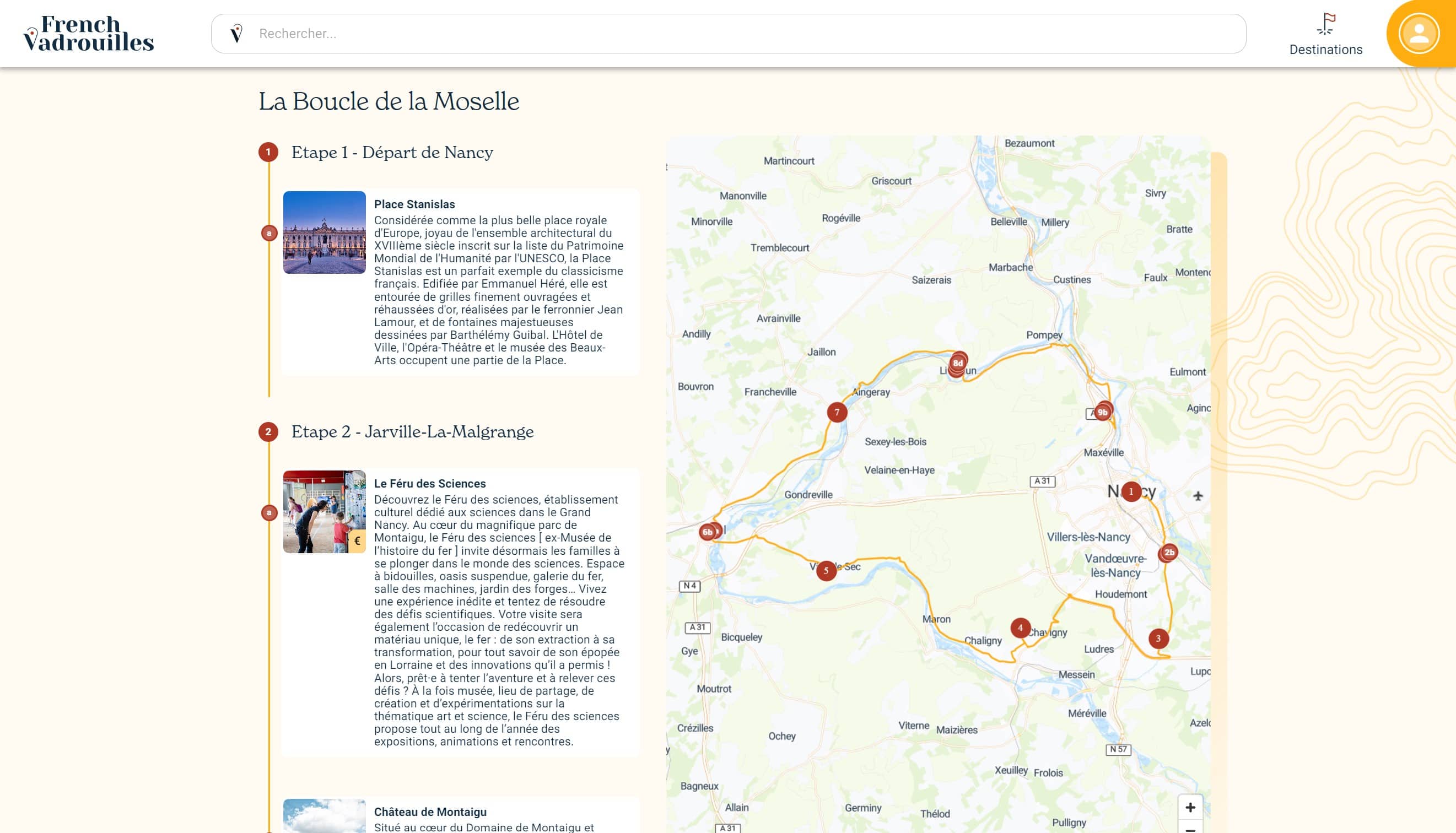Click the French Vadrouilles logo
The image size is (1456, 833).
[x=89, y=33]
